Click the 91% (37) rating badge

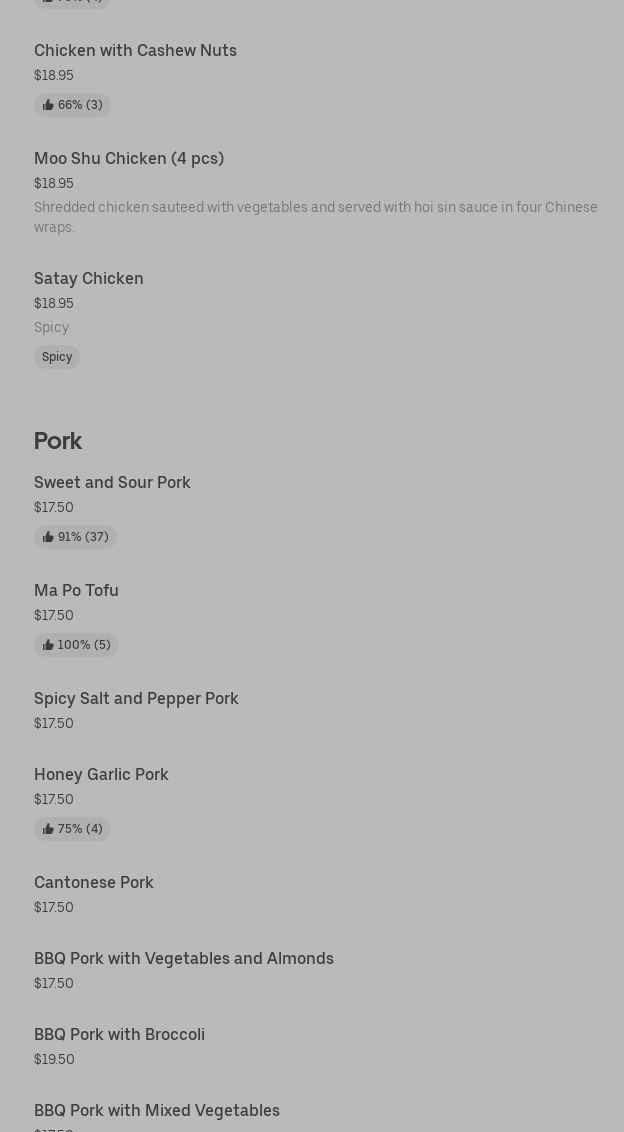[x=75, y=537]
